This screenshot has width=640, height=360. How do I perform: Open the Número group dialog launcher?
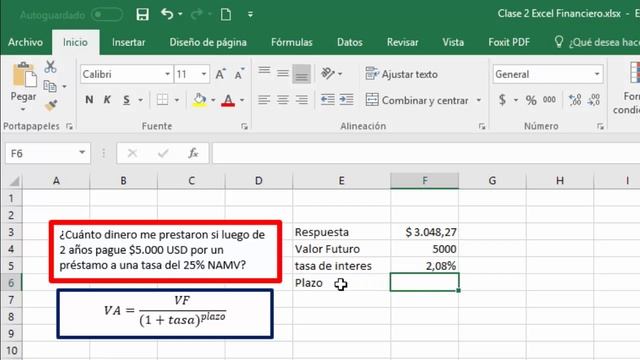[x=600, y=127]
